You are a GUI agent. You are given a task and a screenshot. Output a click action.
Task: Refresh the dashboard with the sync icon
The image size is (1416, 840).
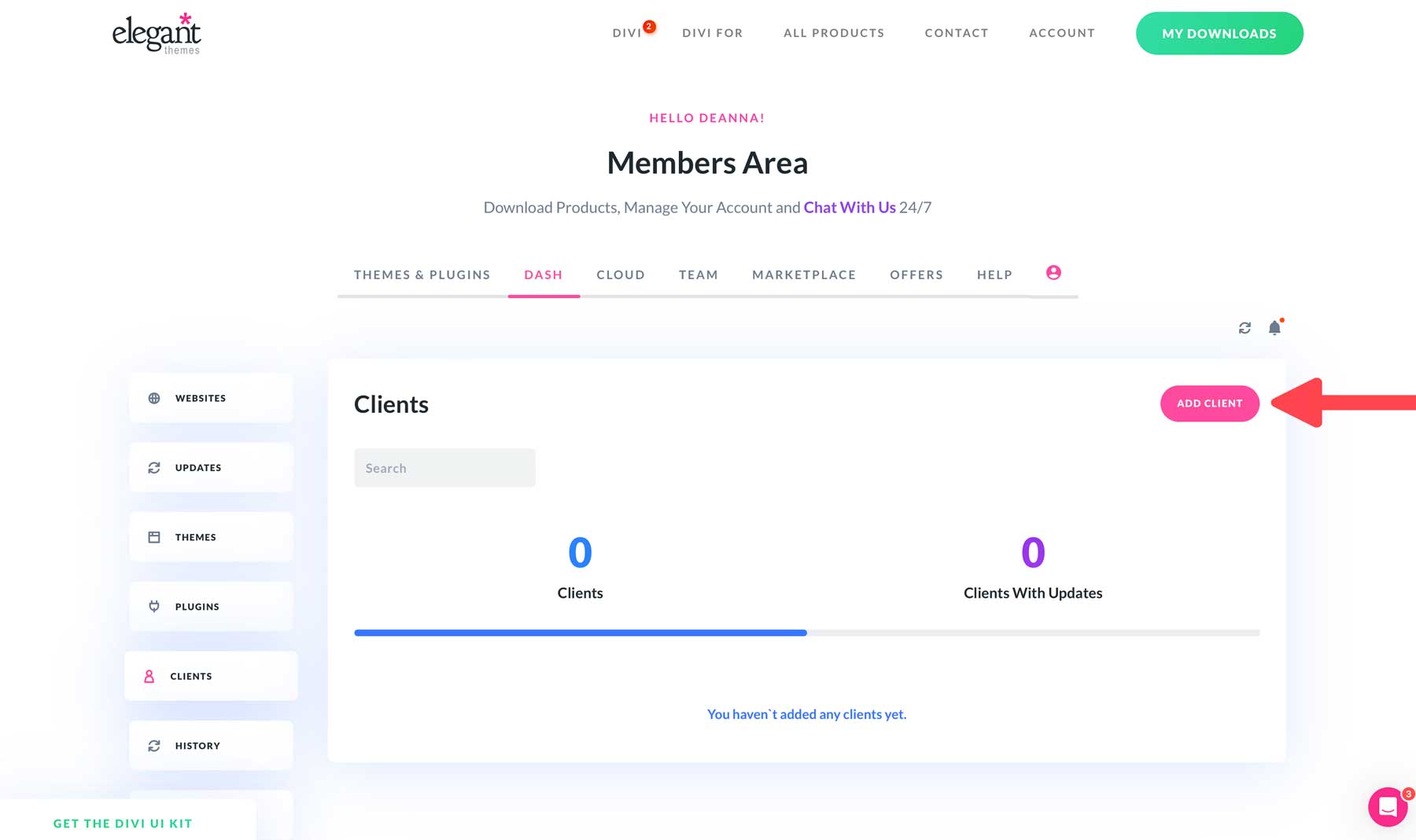1244,327
